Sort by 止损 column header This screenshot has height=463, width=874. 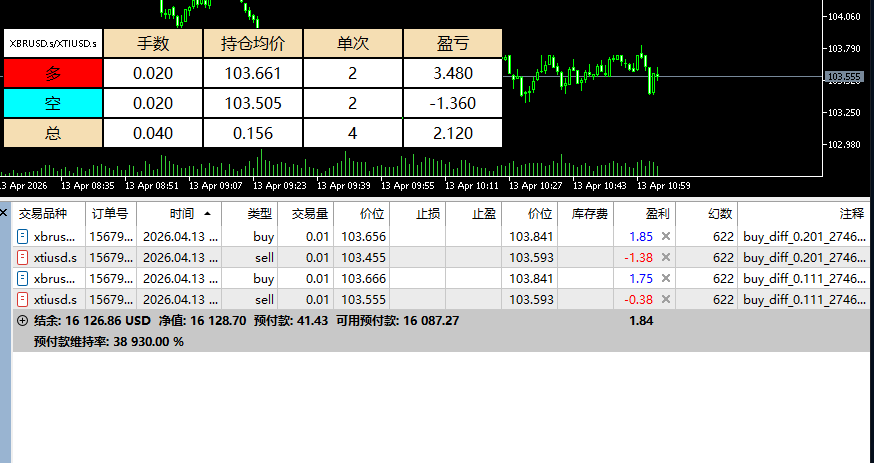tap(417, 213)
